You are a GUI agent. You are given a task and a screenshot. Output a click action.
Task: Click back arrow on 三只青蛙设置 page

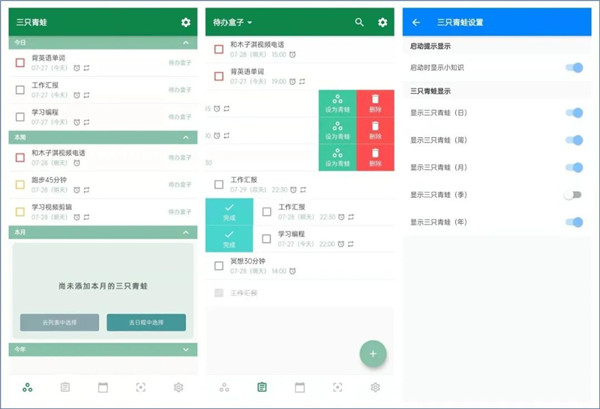click(416, 22)
